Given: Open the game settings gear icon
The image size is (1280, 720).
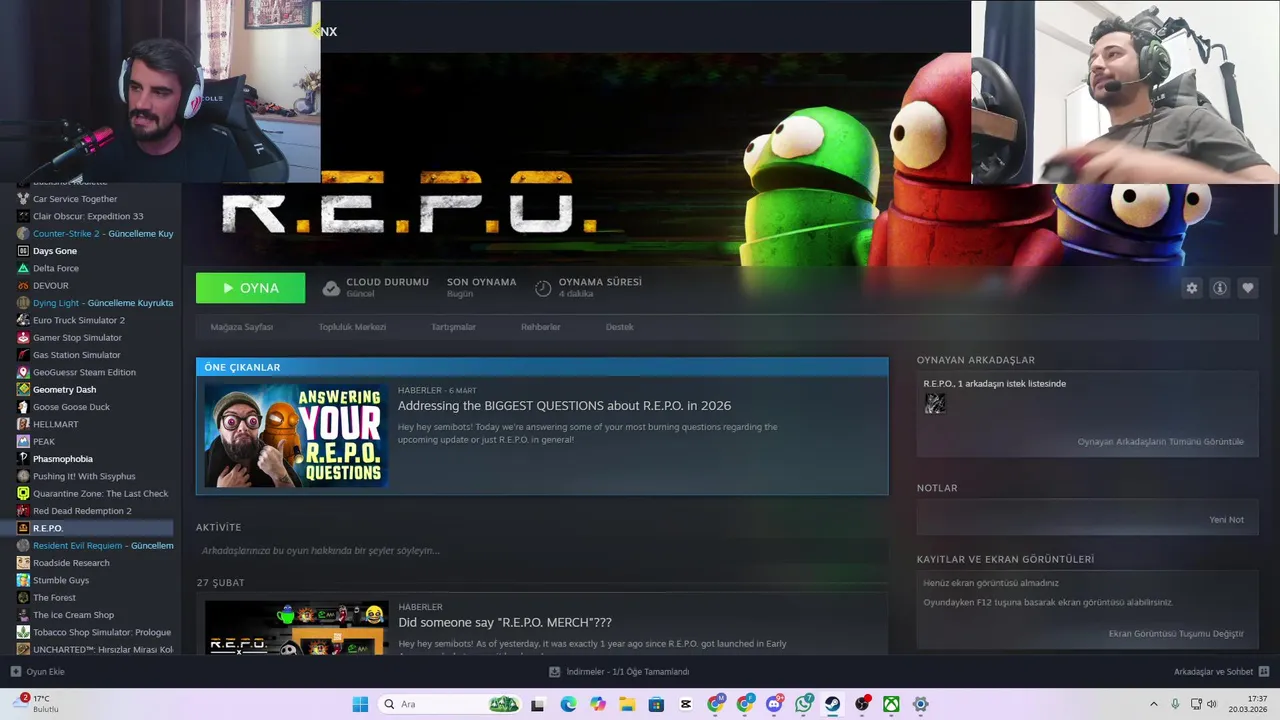Looking at the screenshot, I should 1191,288.
